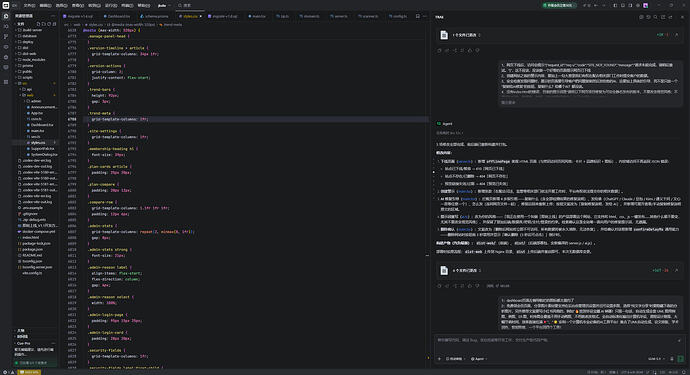690x375 pixels.
Task: Open vite.config.ts in explorer tree
Action: (32, 273)
